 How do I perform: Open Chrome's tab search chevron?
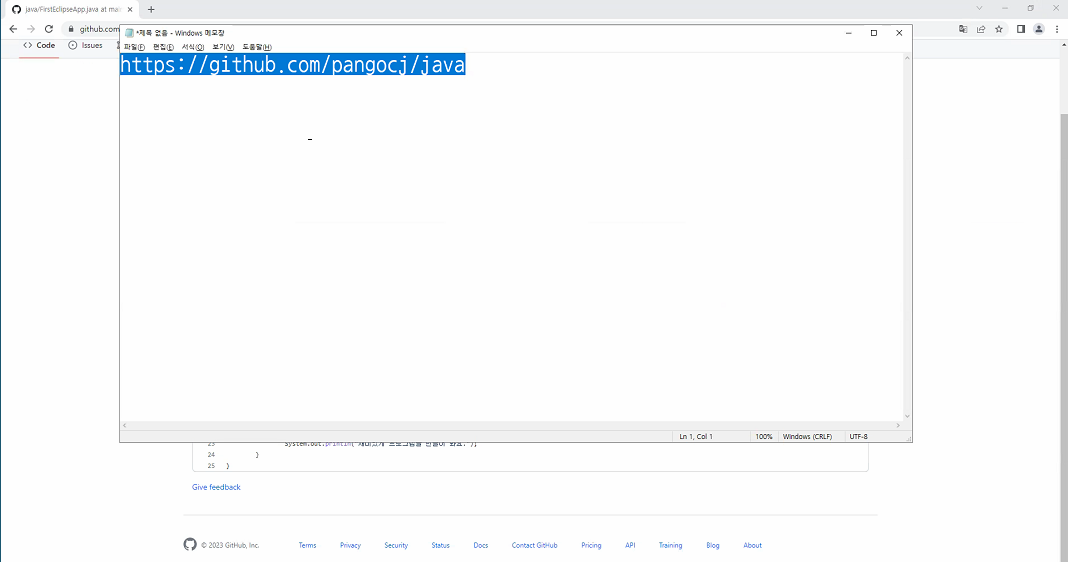point(979,8)
